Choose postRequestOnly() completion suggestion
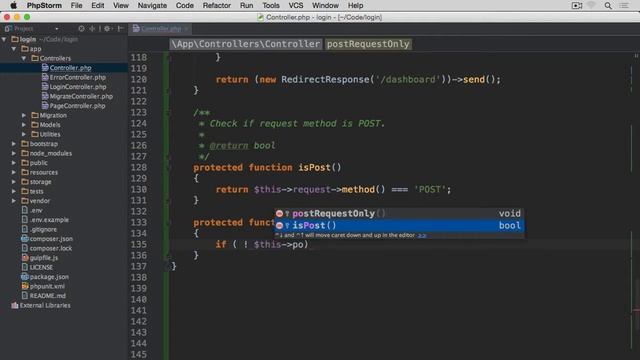The image size is (640, 360). pyautogui.click(x=399, y=213)
